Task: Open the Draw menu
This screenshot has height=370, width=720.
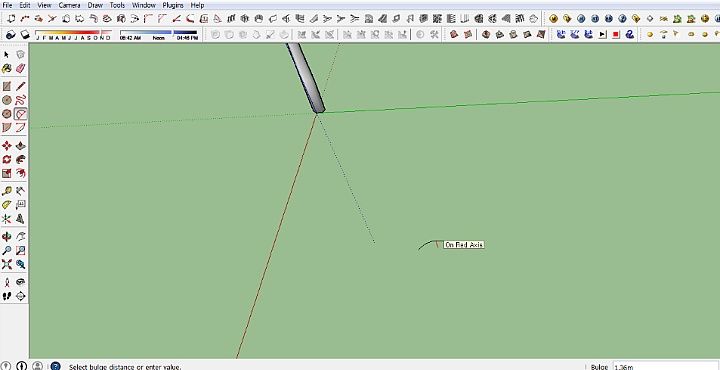Action: (95, 5)
